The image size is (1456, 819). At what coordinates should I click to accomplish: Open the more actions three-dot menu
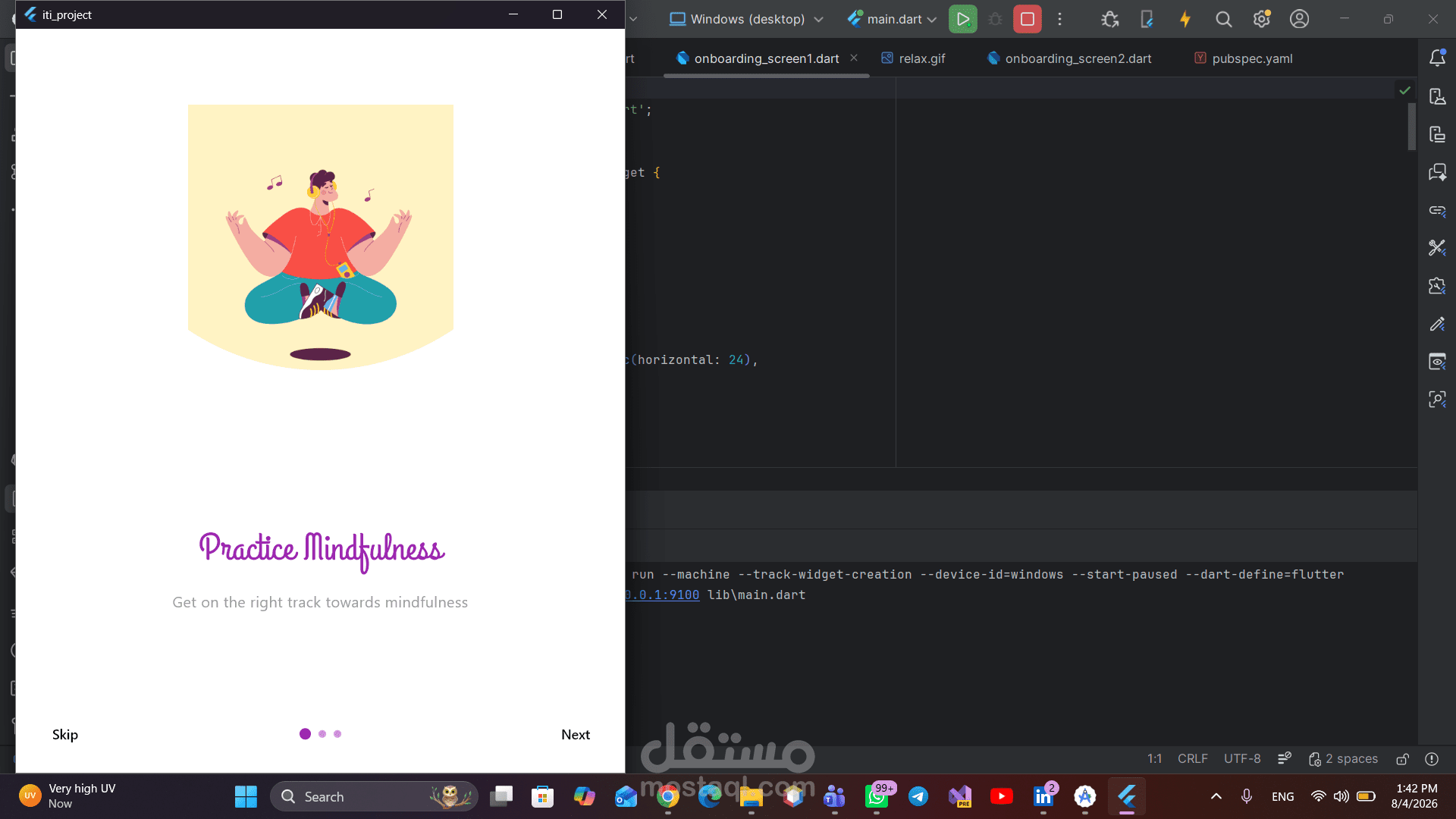[1060, 19]
